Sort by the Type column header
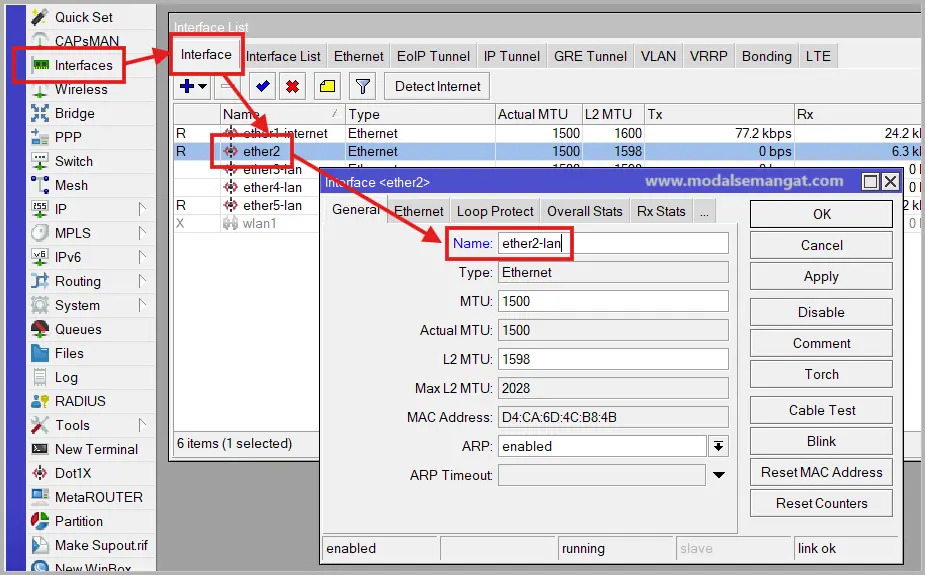This screenshot has width=925, height=575. (x=419, y=114)
